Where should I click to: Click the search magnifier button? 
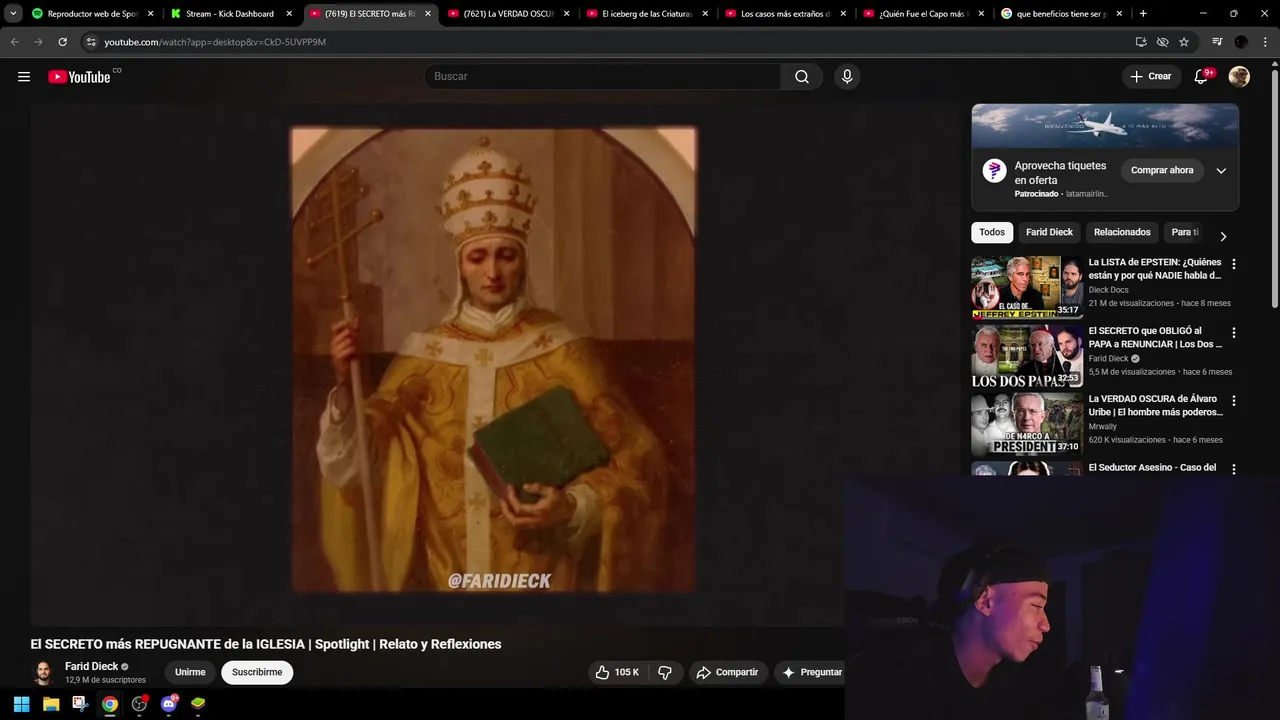coord(802,77)
